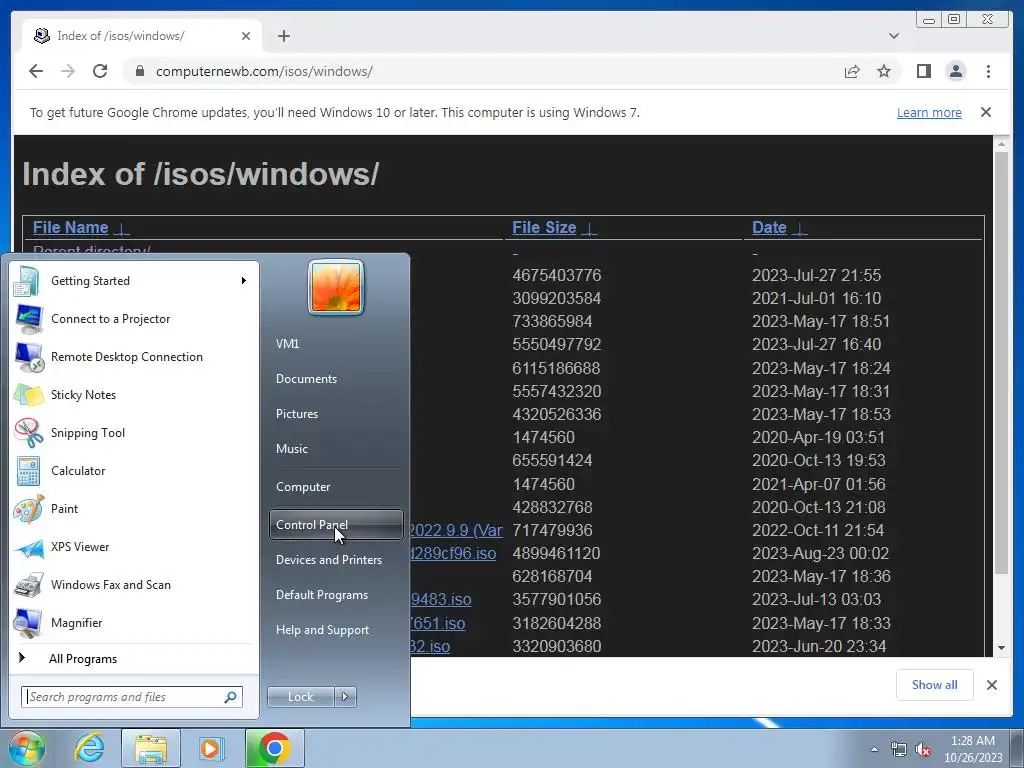
Task: Open Pictures library
Action: 336,414
